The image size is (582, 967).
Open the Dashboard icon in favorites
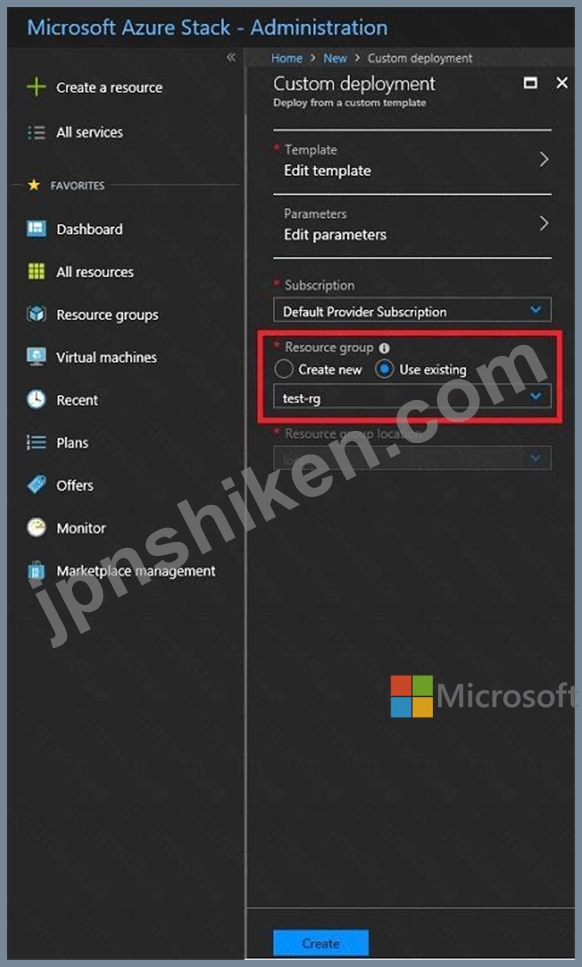pyautogui.click(x=36, y=229)
